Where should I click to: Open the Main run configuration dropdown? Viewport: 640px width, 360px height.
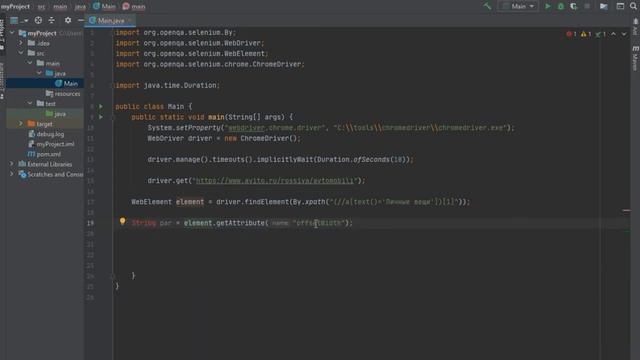coord(518,6)
